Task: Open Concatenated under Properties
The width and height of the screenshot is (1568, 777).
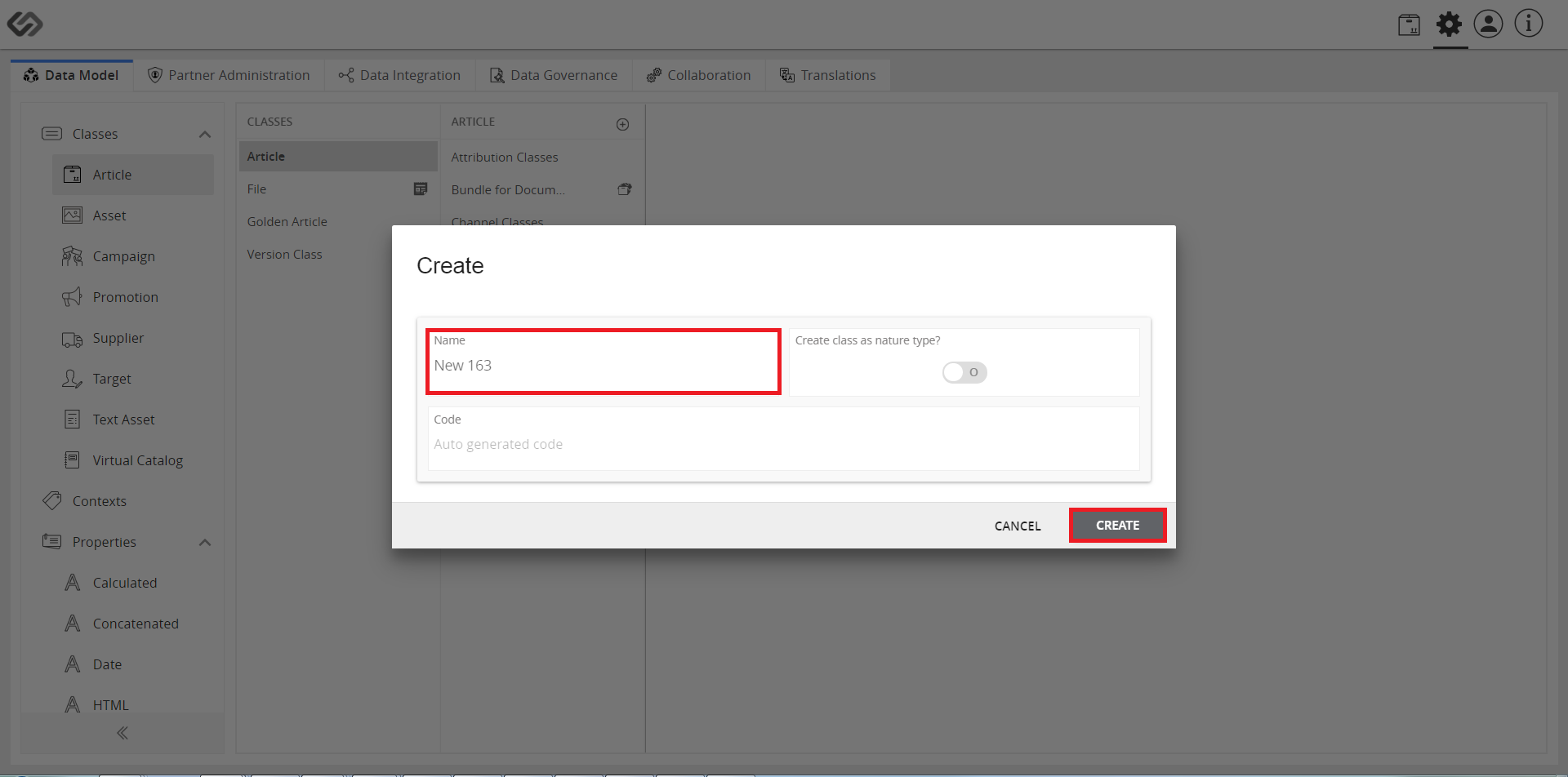Action: point(133,624)
